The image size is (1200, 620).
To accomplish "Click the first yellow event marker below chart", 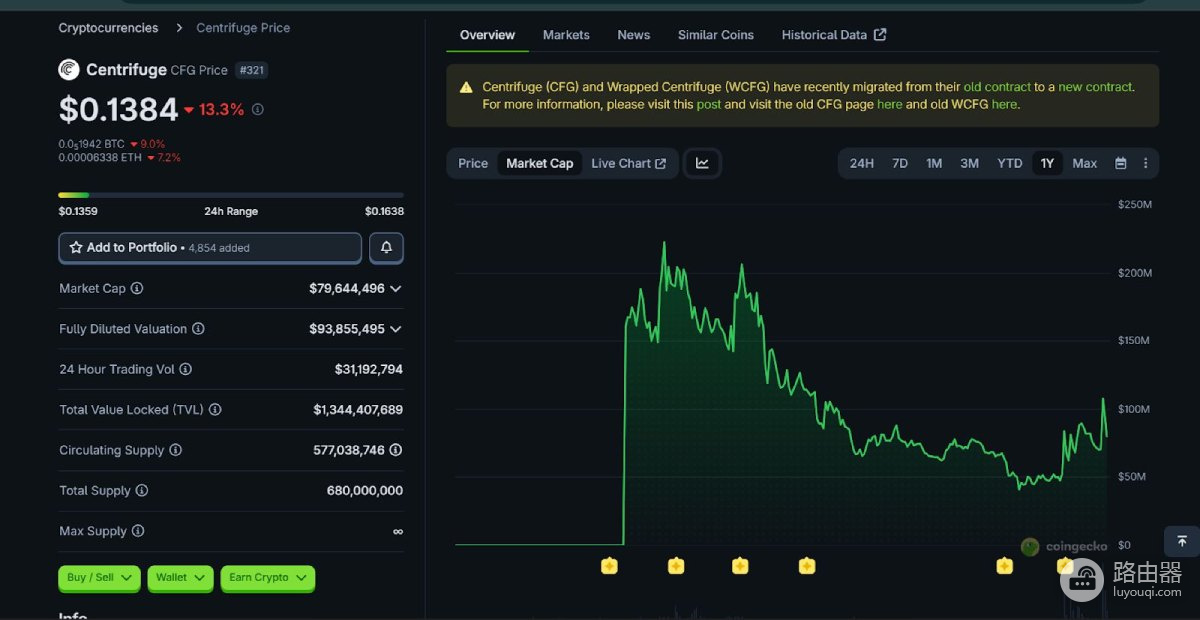I will point(609,566).
